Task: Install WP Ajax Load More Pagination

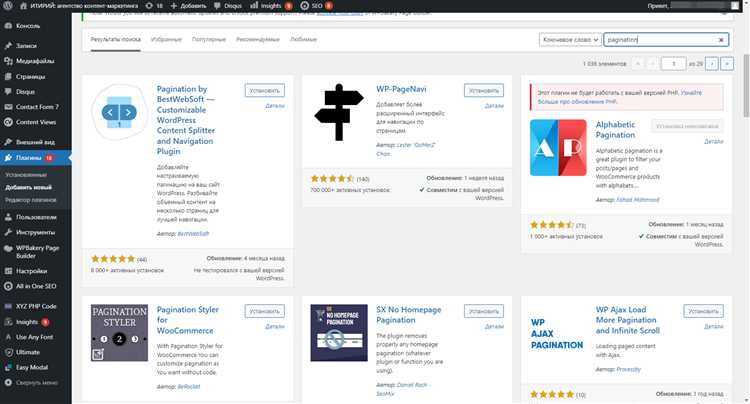Action: pyautogui.click(x=703, y=311)
